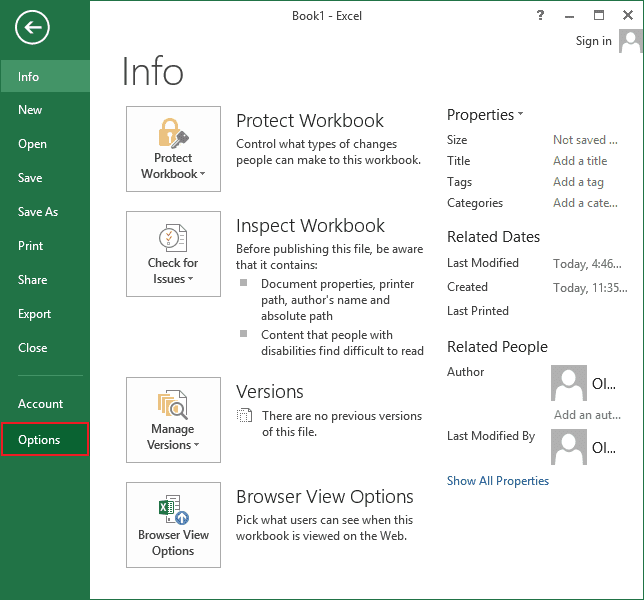Screen dimensions: 644x600
Task: Click the 'Versions' heading text
Action: [270, 391]
